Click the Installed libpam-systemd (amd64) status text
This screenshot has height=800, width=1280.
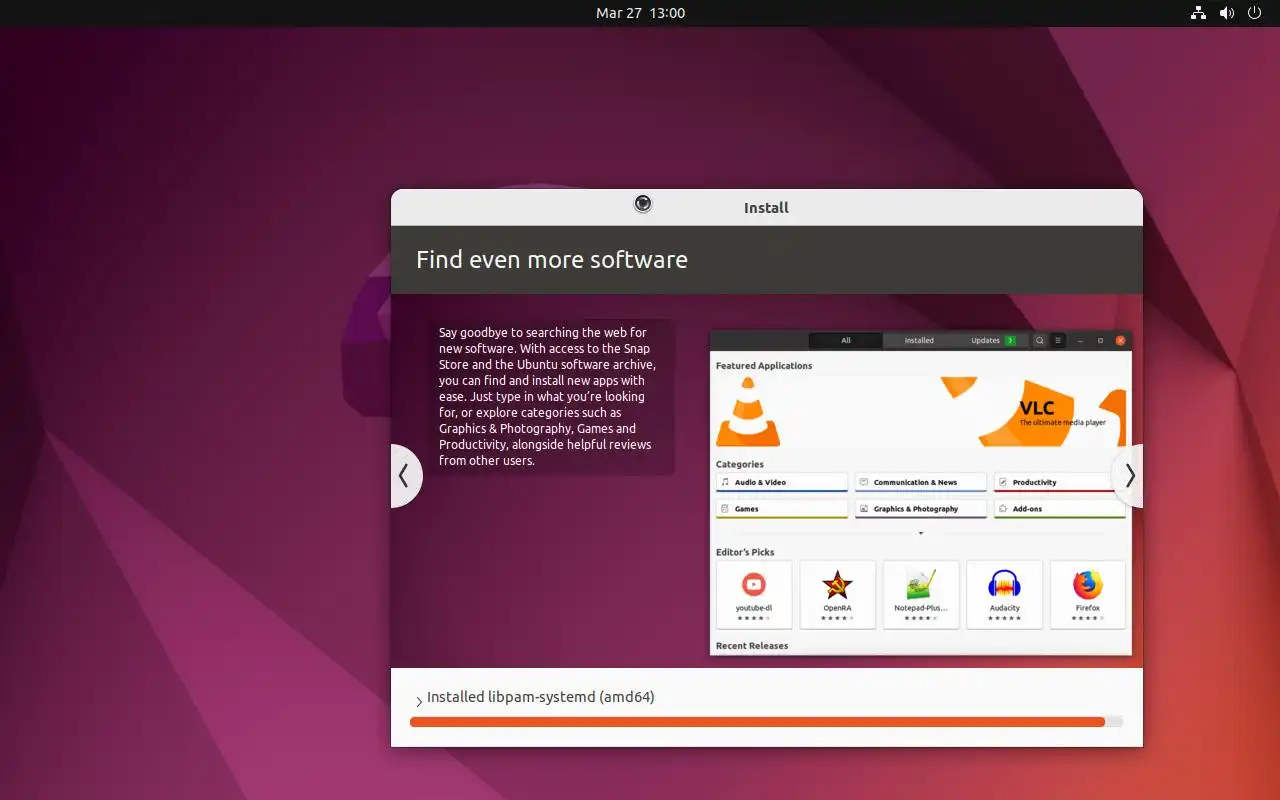tap(541, 697)
